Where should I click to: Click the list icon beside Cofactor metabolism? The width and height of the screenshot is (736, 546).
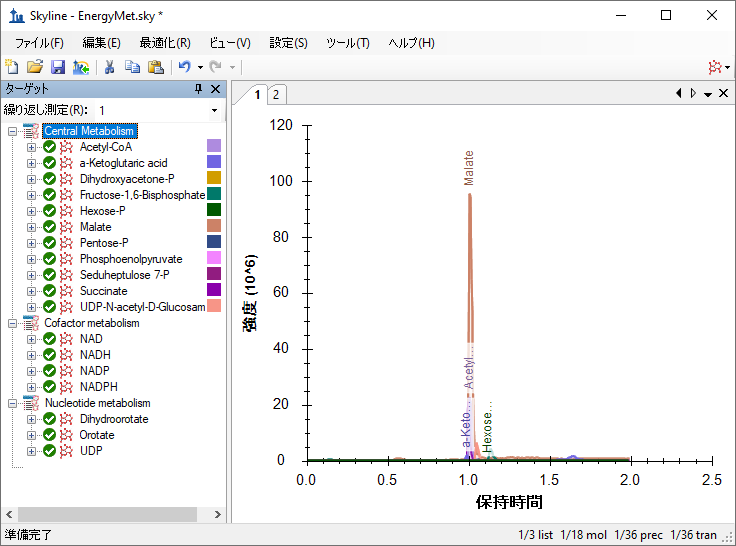pos(31,323)
